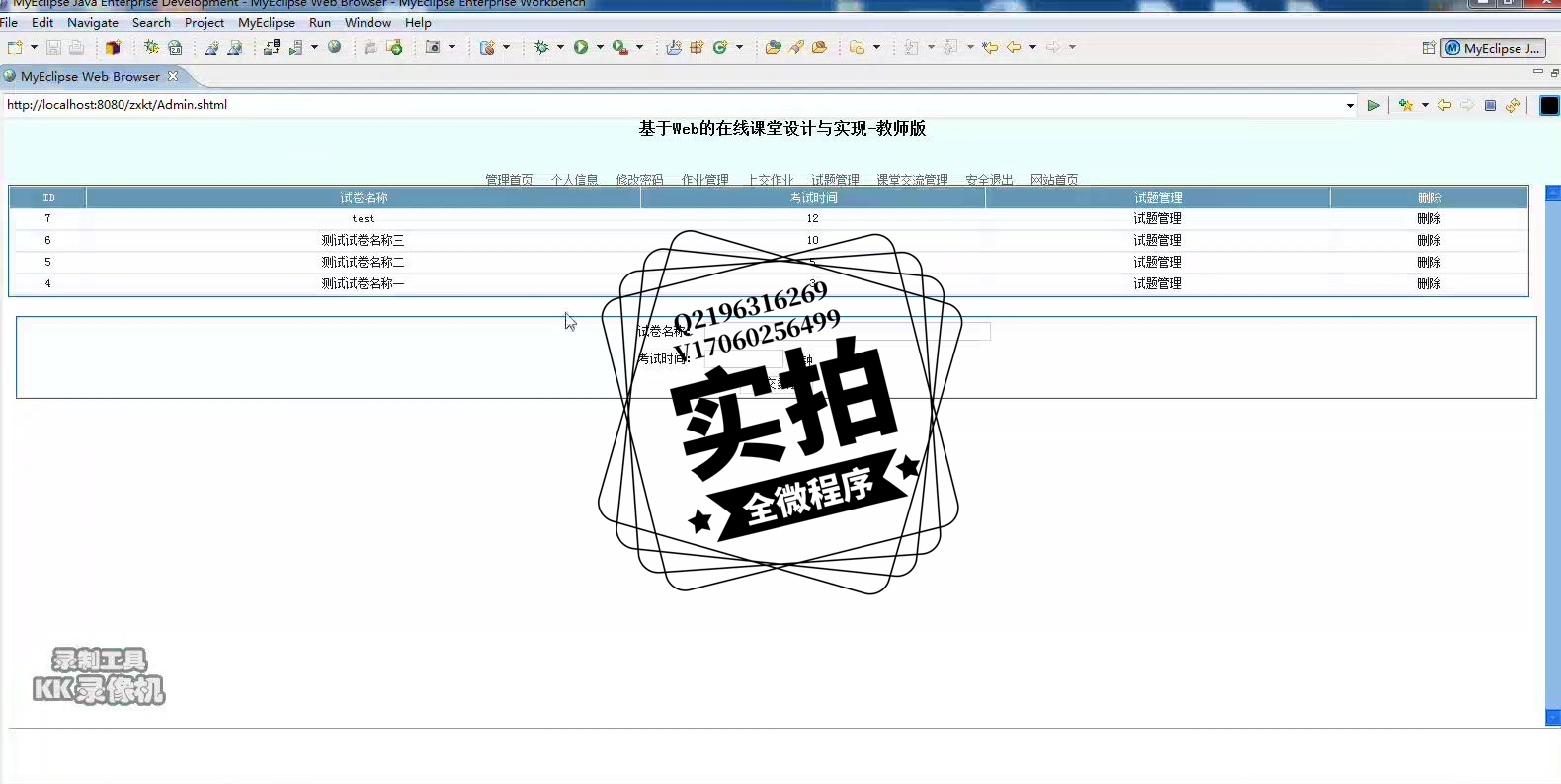Click the add bookmark star icon
Image resolution: width=1561 pixels, height=784 pixels.
coord(1406,105)
